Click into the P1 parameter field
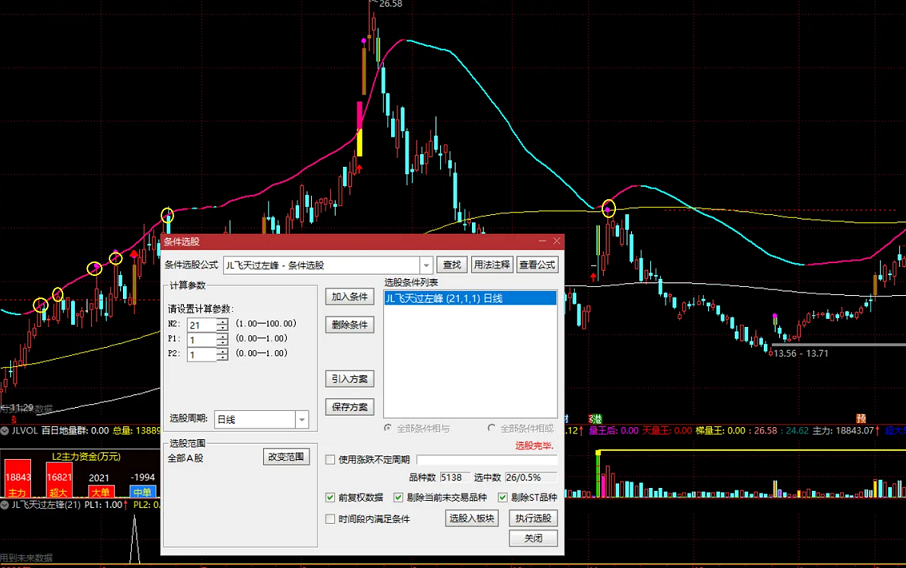906x568 pixels. (x=202, y=340)
